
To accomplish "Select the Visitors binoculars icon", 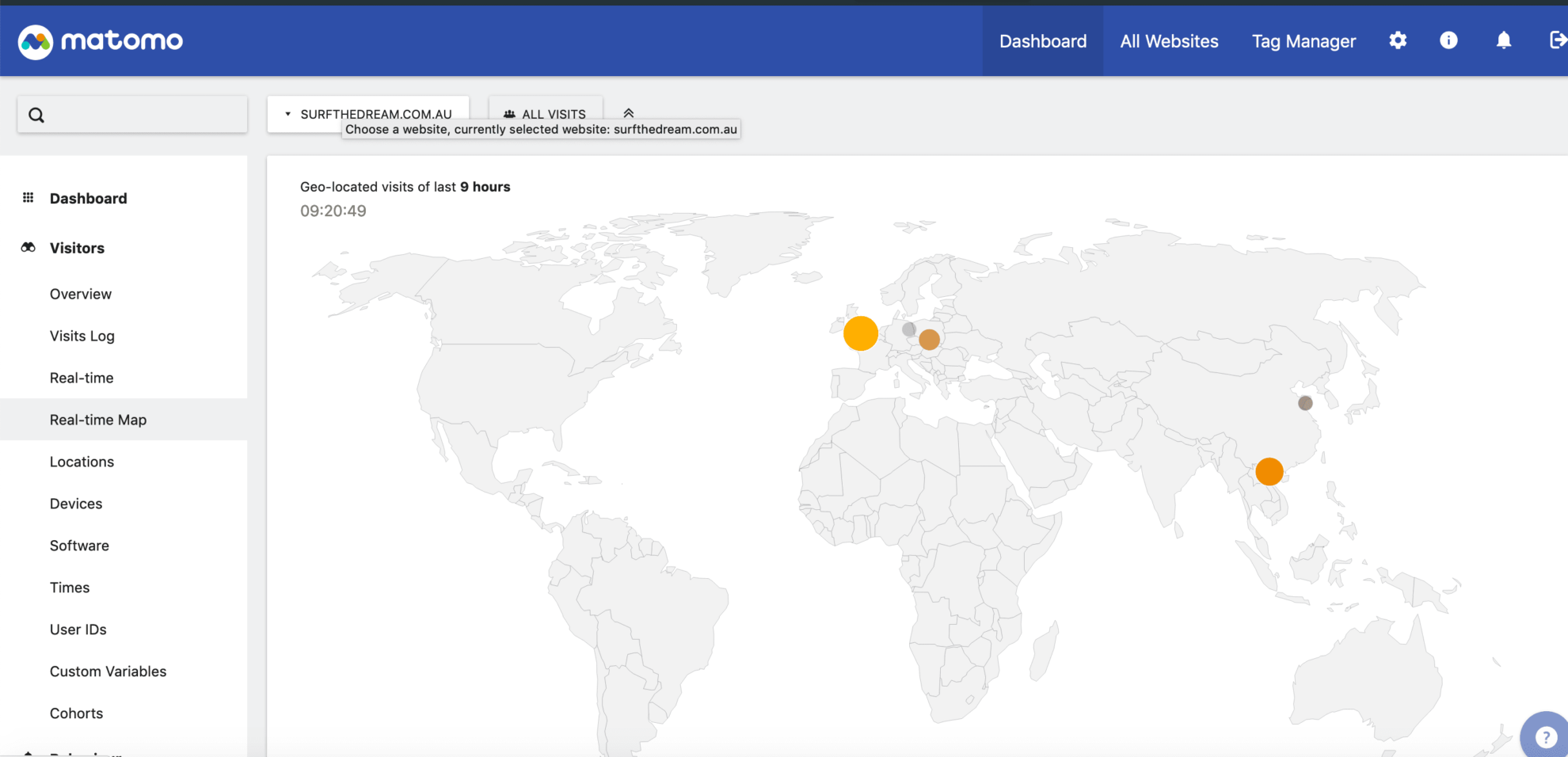I will click(x=28, y=247).
